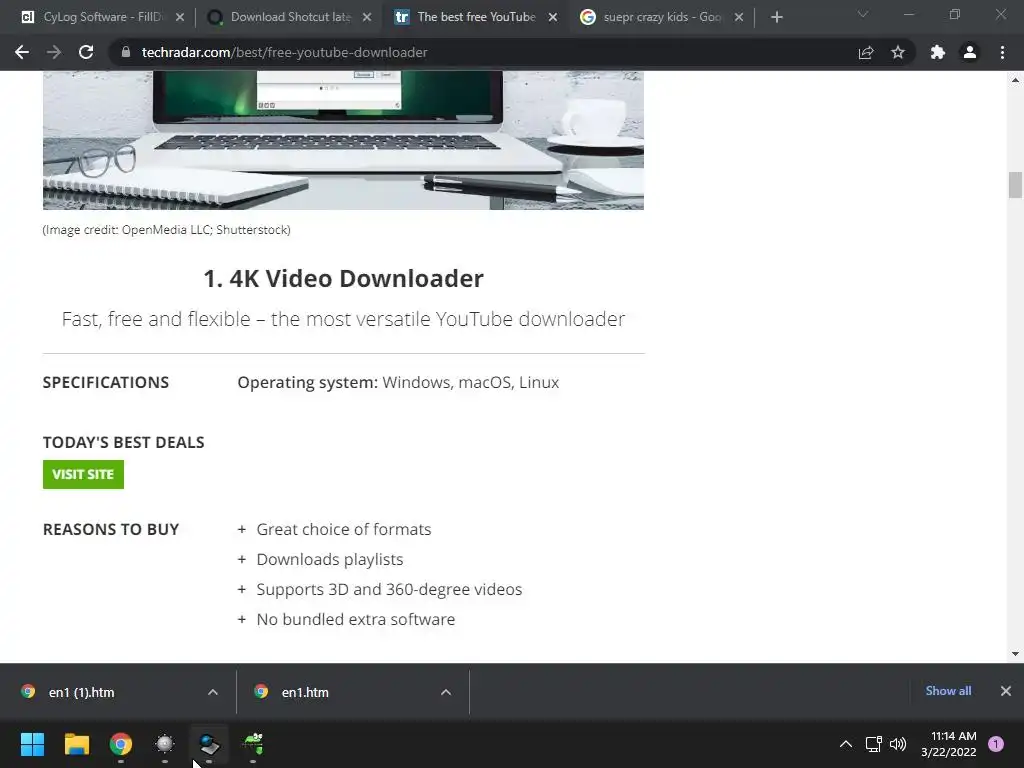The height and width of the screenshot is (768, 1024).
Task: Close the CyLog Software tab
Action: (x=180, y=17)
